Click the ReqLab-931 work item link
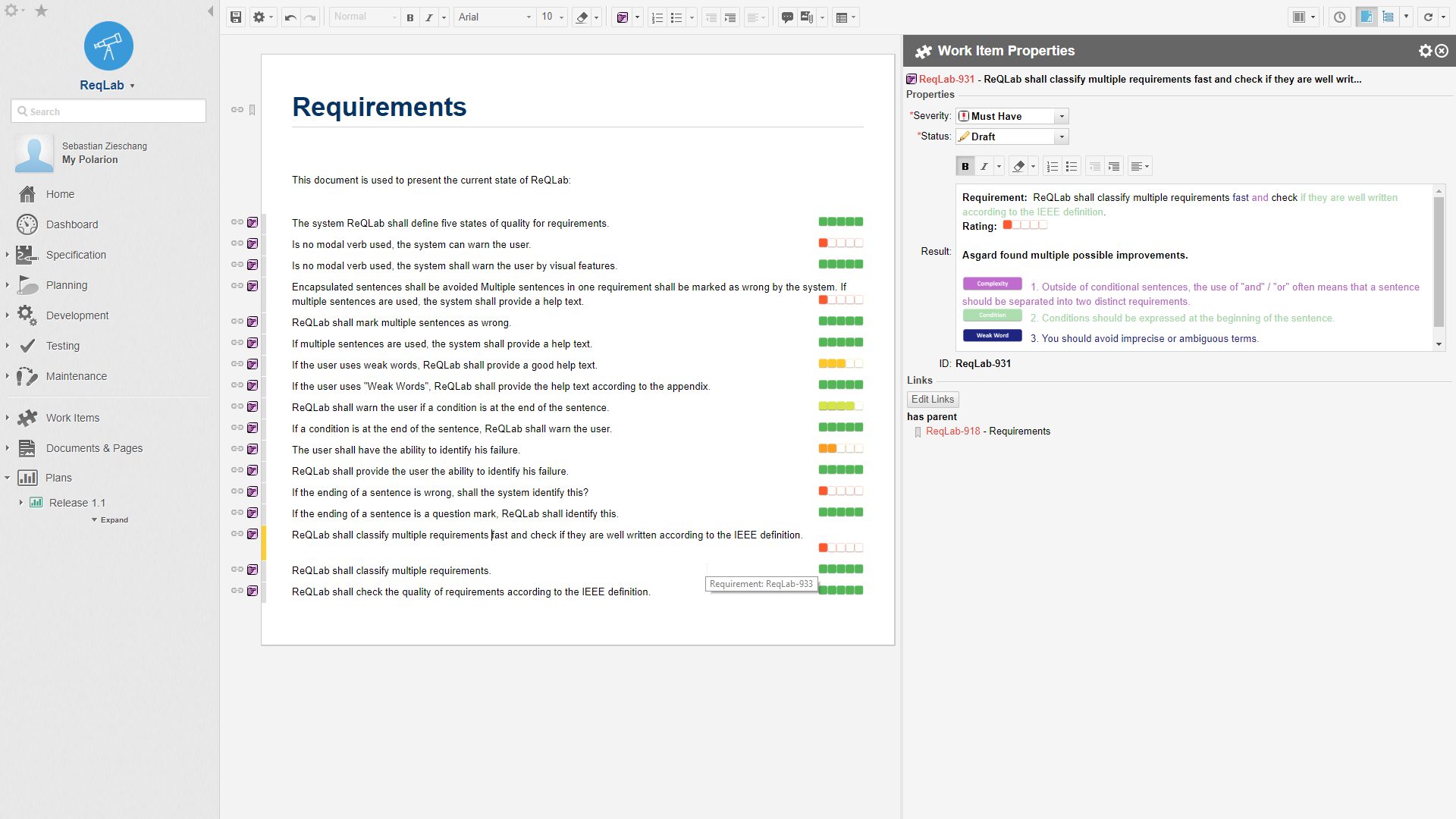The height and width of the screenshot is (819, 1456). click(946, 79)
